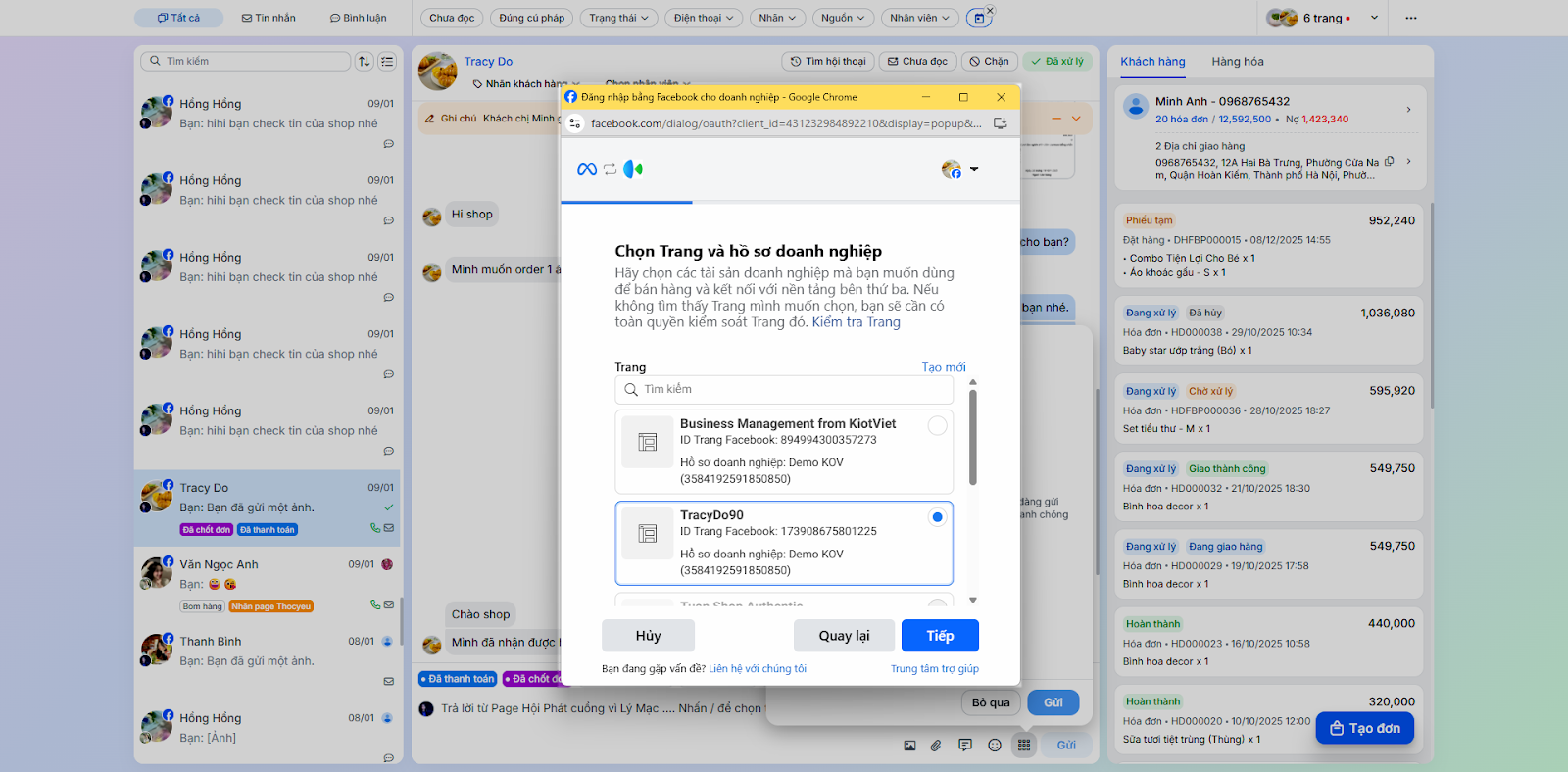
Task: Select the TracyDo90 page radio button
Action: point(938,517)
